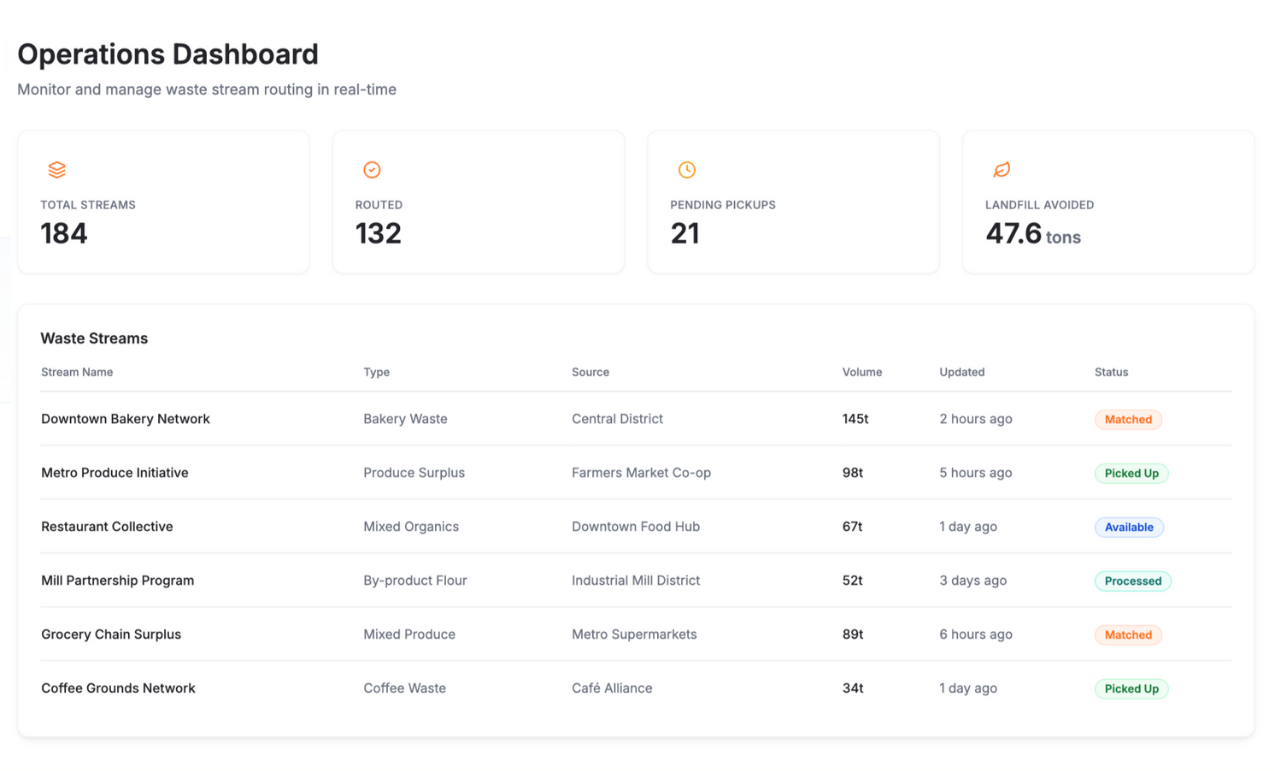Click the checkmark circle icon above Routed
The image size is (1274, 771).
coord(372,170)
